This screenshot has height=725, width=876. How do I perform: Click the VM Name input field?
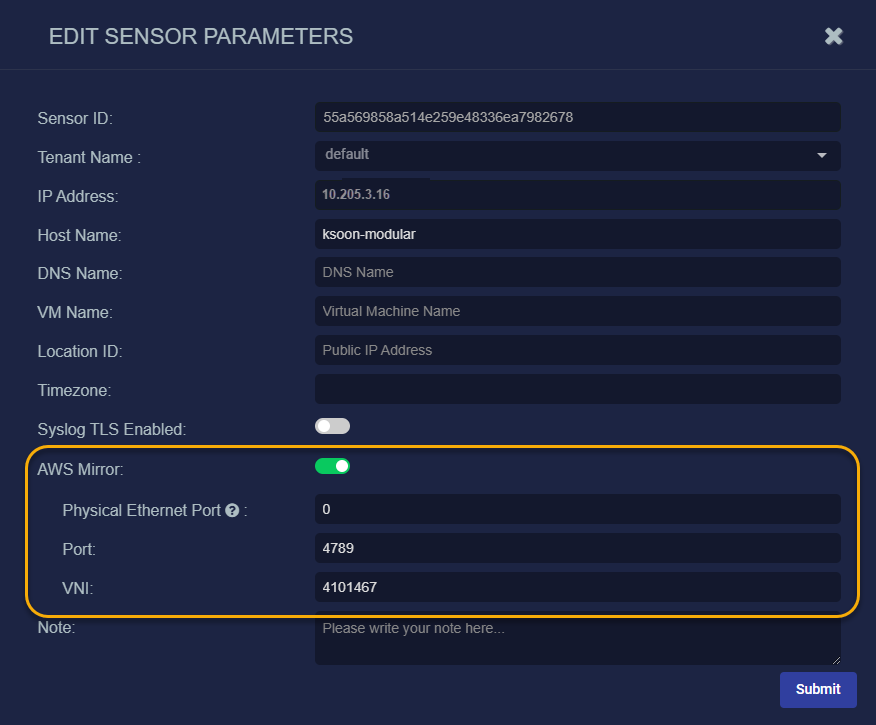[x=577, y=311]
